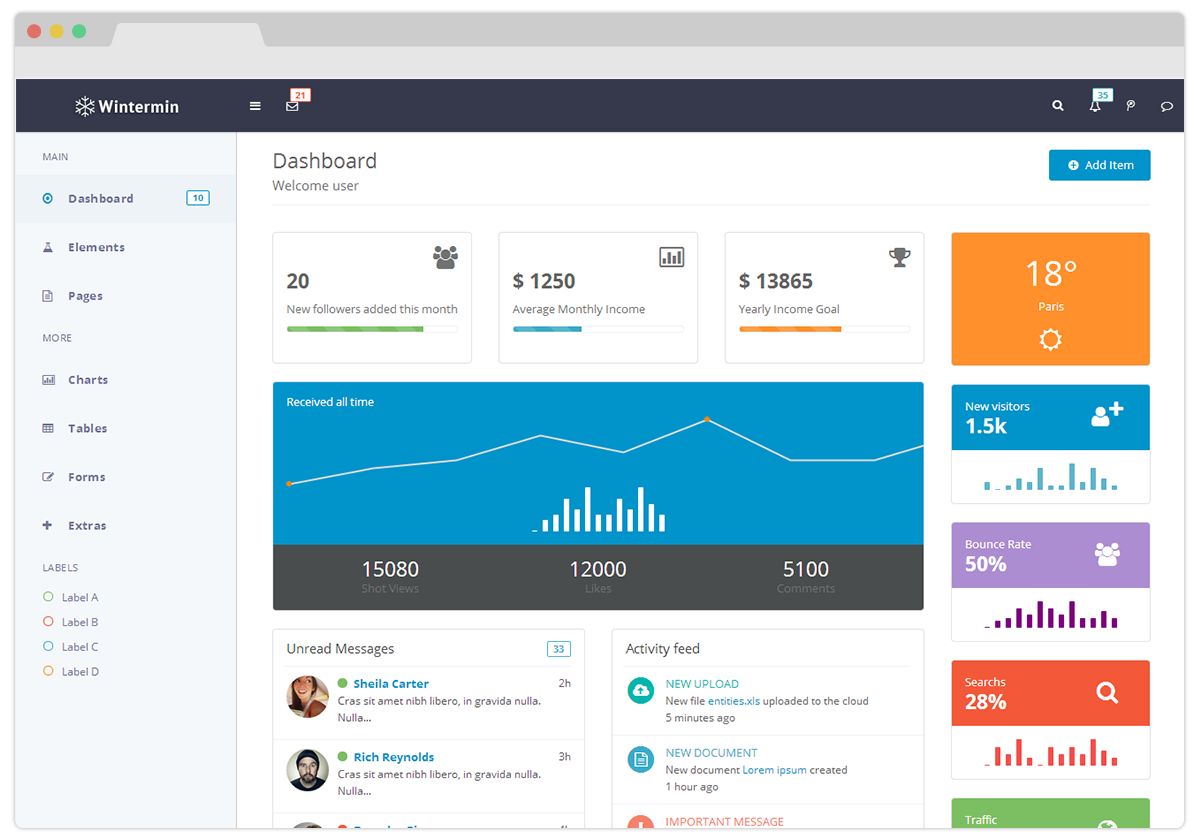Viewport: 1200px width, 837px height.
Task: Select the Label D circle
Action: [x=48, y=672]
